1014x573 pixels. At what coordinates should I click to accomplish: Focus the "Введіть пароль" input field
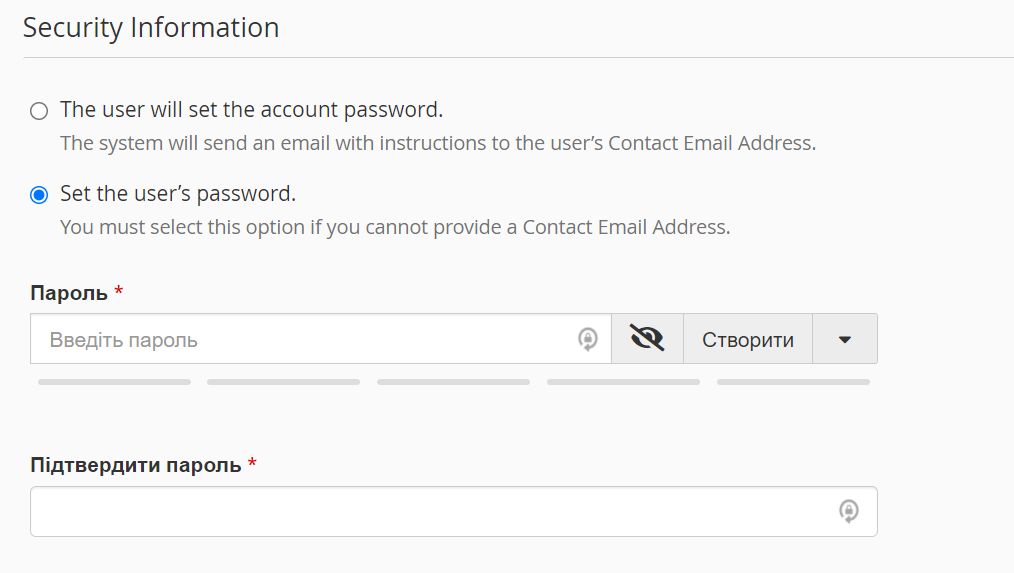point(300,339)
